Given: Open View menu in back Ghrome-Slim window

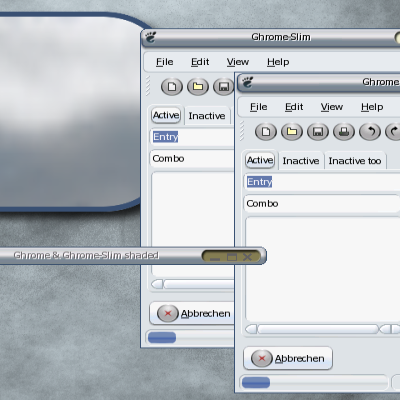Looking at the screenshot, I should point(238,62).
